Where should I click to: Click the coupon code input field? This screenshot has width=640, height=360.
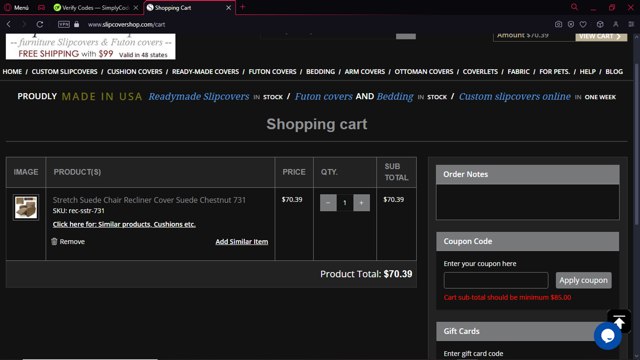click(496, 280)
